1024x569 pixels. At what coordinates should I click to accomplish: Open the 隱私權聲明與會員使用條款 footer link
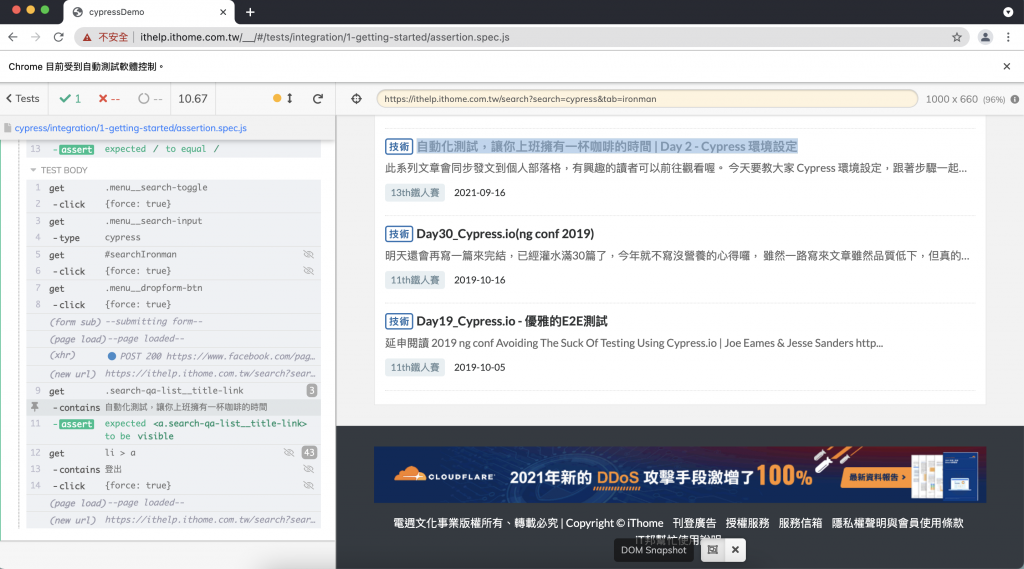click(897, 523)
